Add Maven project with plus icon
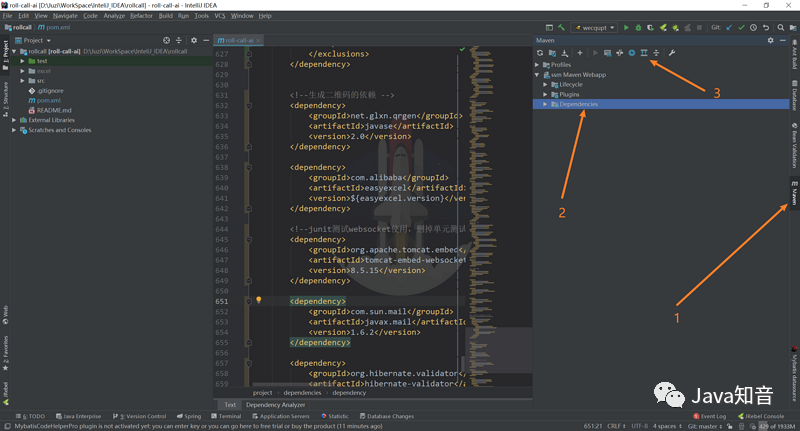The width and height of the screenshot is (800, 431). click(x=580, y=53)
